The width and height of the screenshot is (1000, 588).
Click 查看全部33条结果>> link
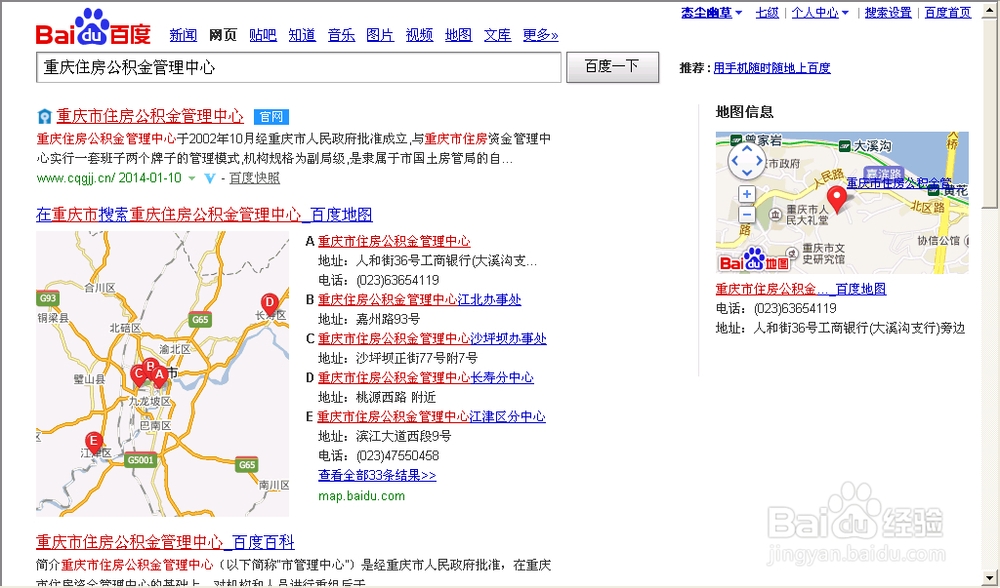point(377,476)
